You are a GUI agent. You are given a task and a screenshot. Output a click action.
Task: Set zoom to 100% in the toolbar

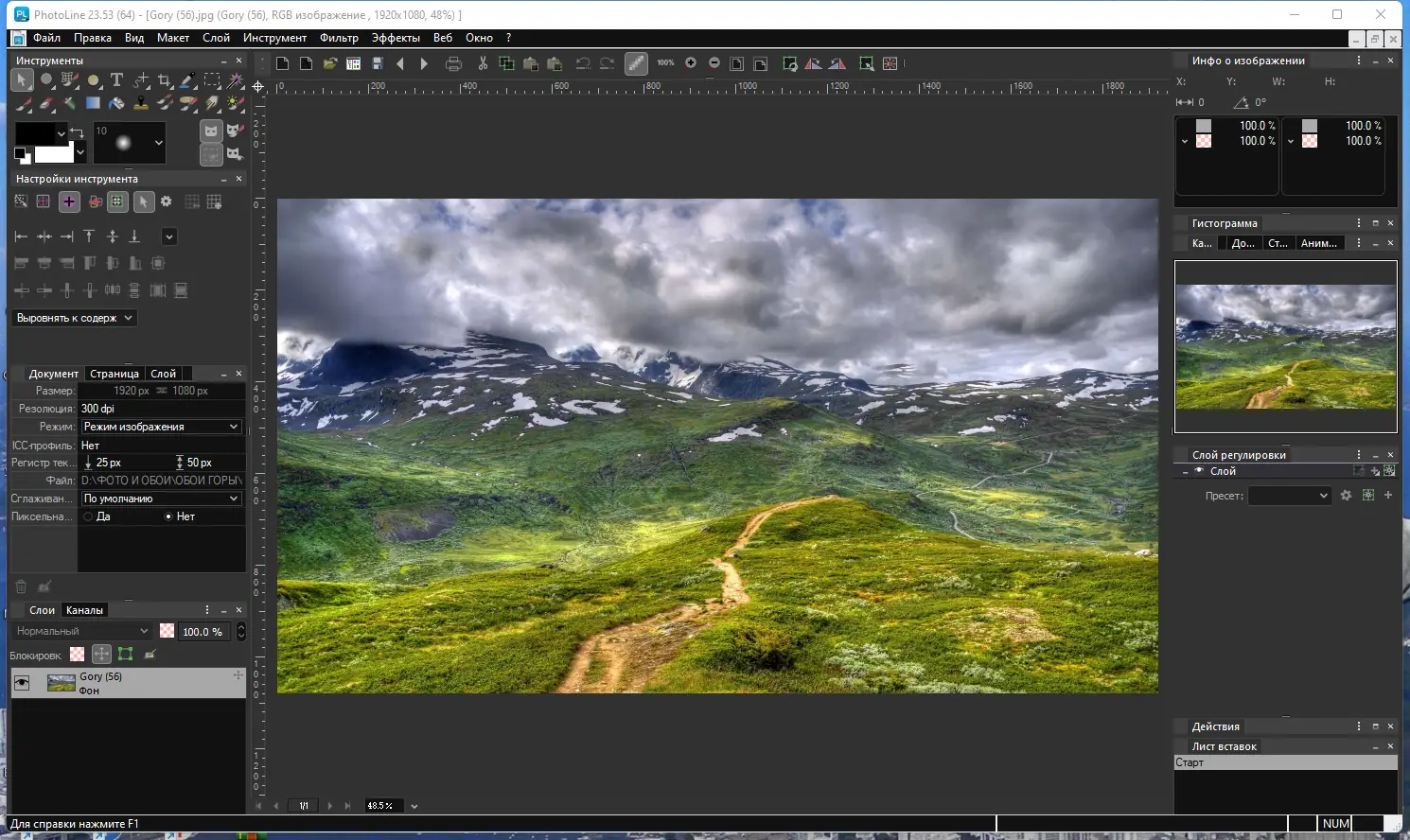(666, 63)
